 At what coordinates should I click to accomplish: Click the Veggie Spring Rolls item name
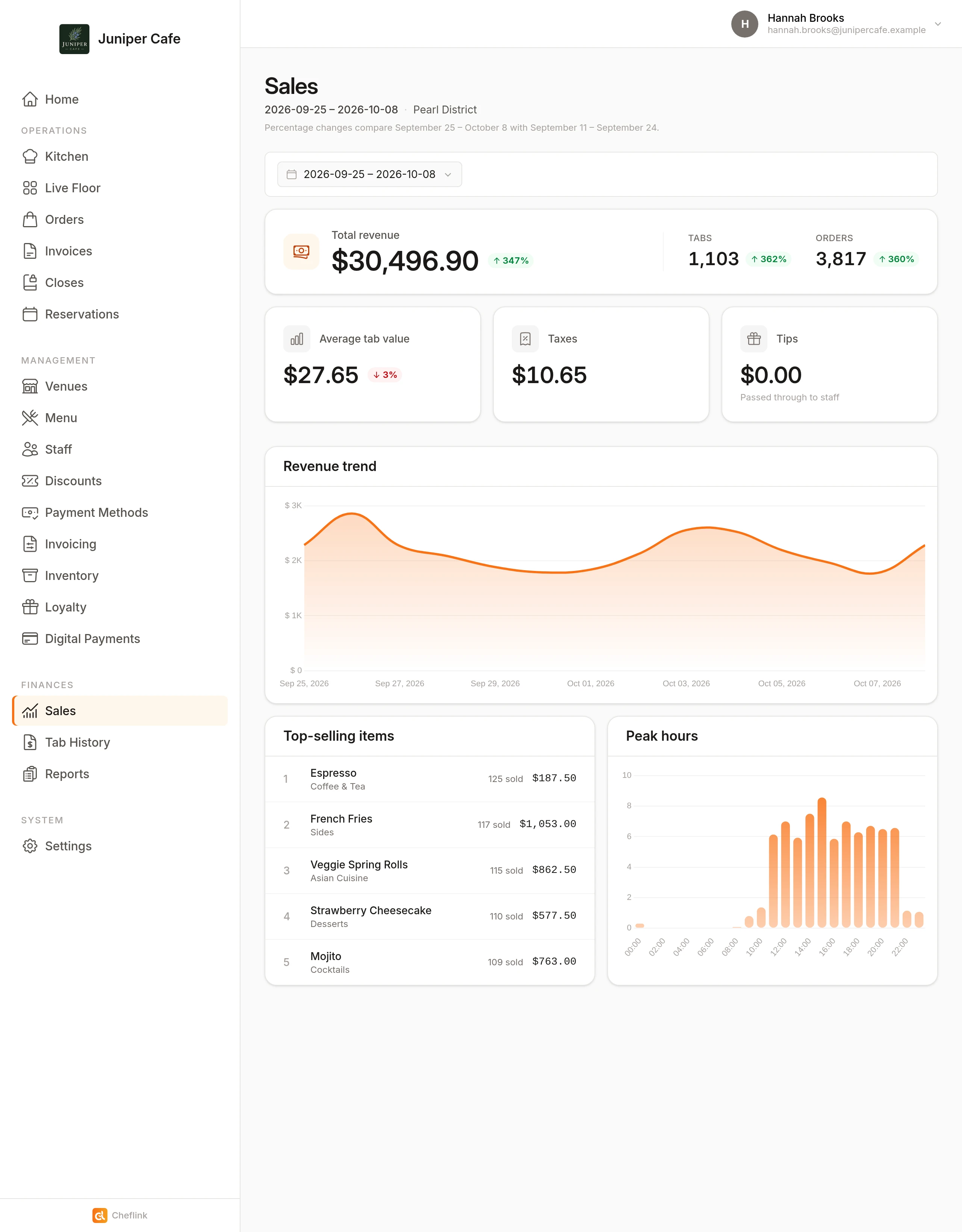[359, 865]
